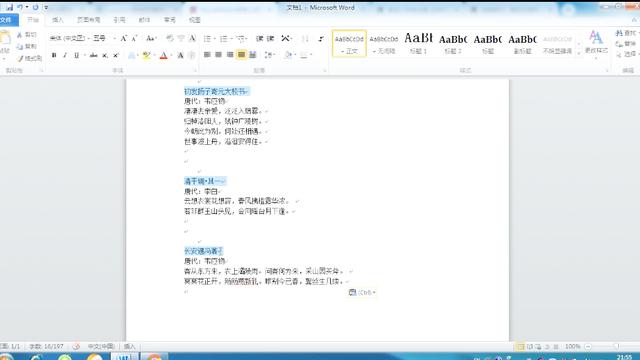Screen dimensions: 640x360
Task: Increase paragraph indent
Action: point(270,38)
